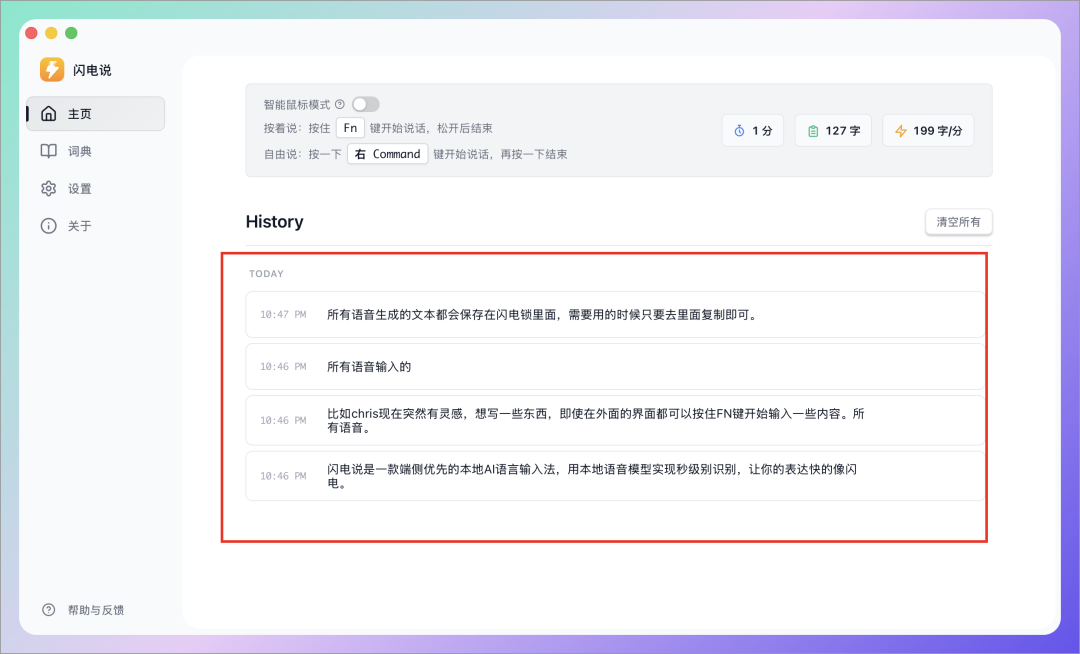
Task: Click the question mark icon beside 帮助与反馈
Action: point(48,610)
